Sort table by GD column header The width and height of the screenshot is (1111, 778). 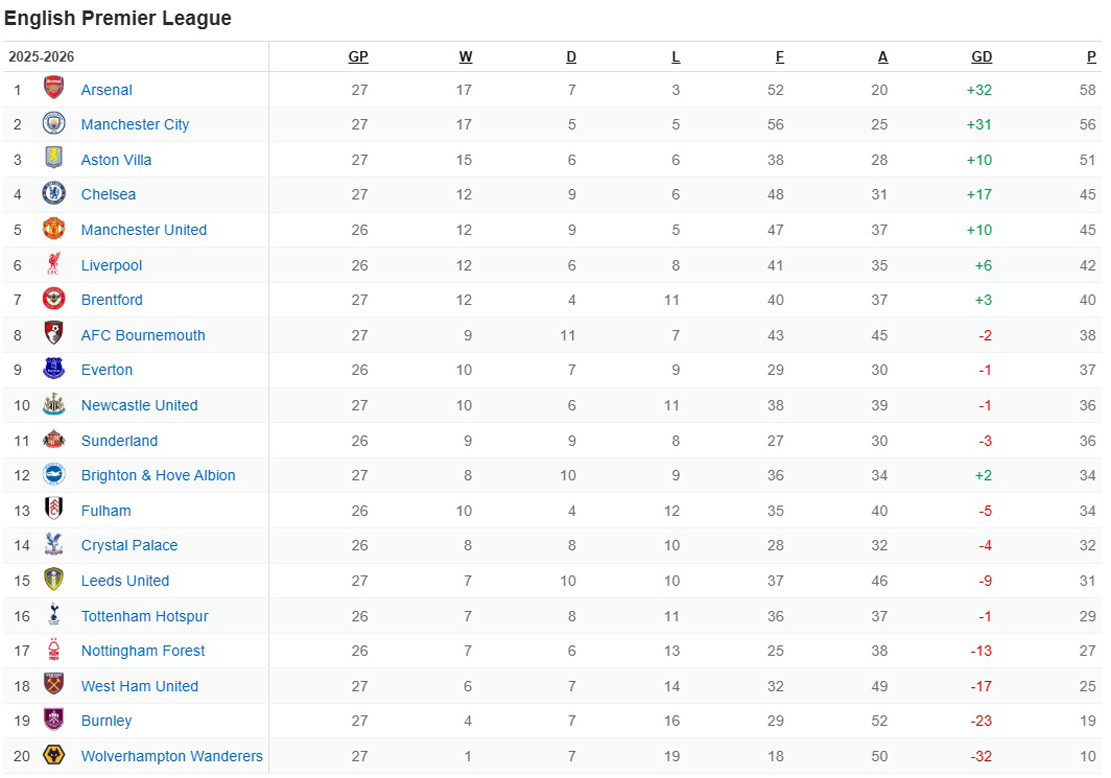tap(981, 57)
